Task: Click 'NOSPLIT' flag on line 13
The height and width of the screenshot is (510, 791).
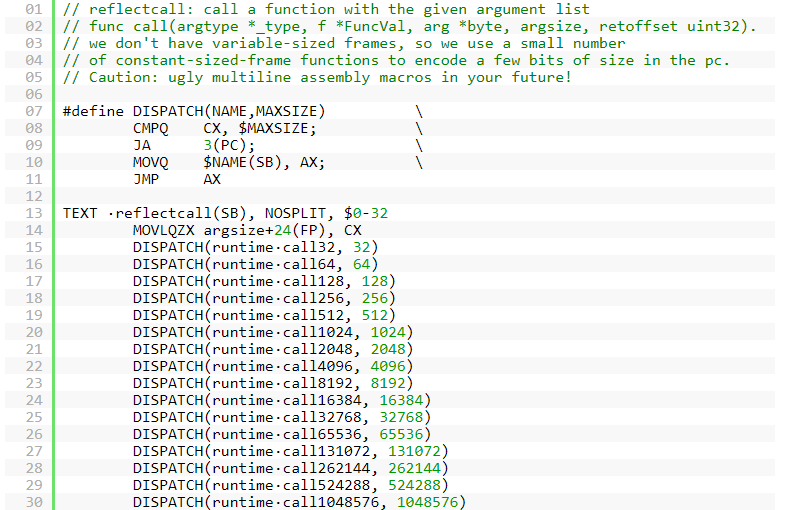Action: tap(295, 213)
